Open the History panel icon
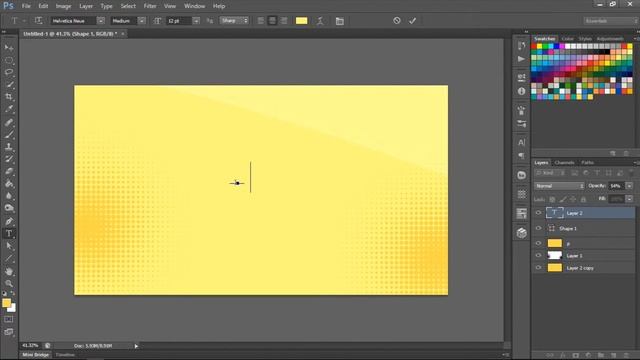 point(522,46)
